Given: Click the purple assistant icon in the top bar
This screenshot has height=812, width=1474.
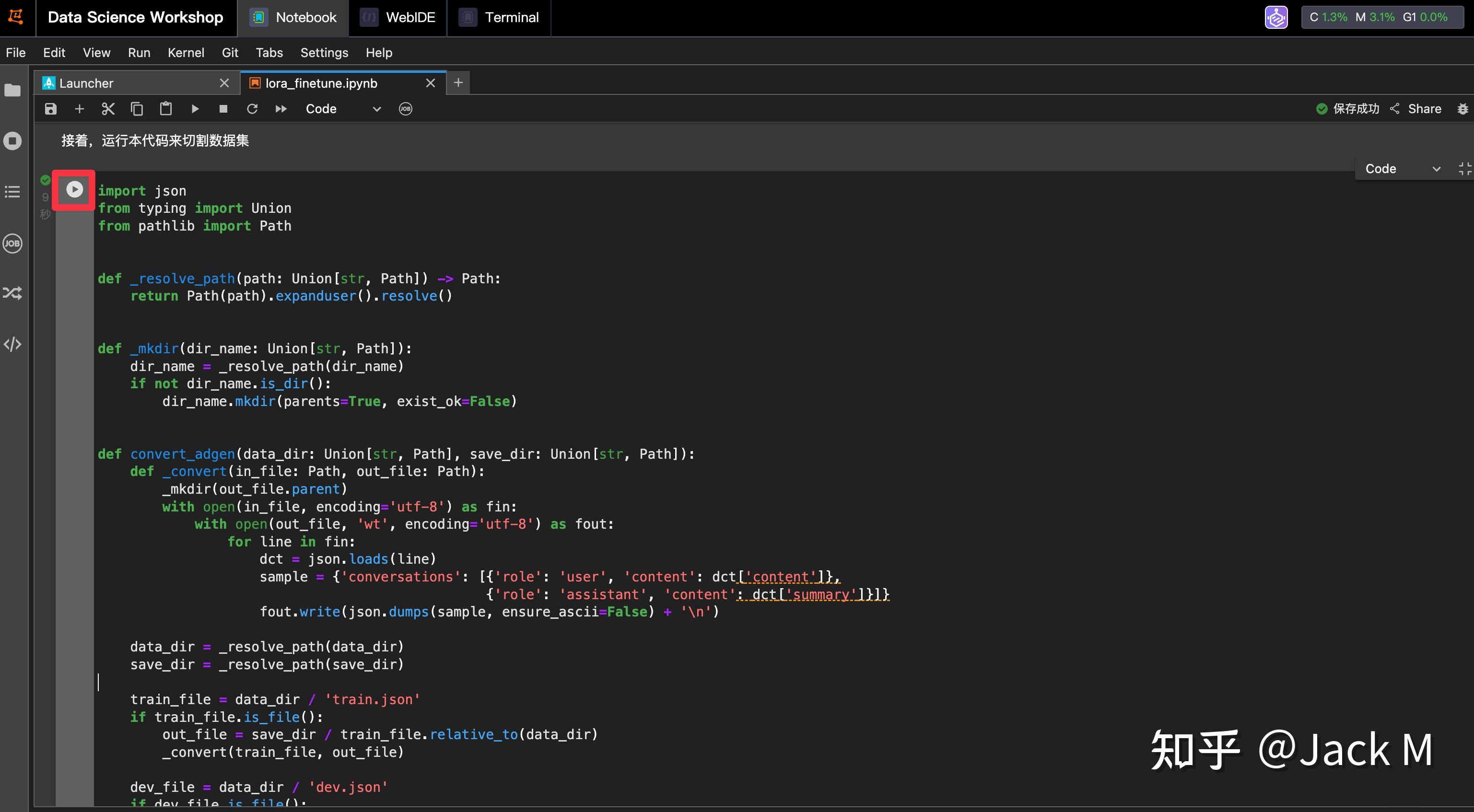Looking at the screenshot, I should (x=1276, y=17).
